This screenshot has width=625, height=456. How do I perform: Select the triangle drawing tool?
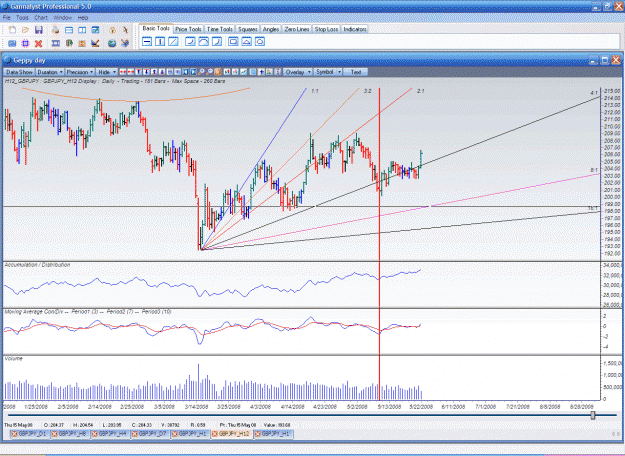click(x=247, y=41)
